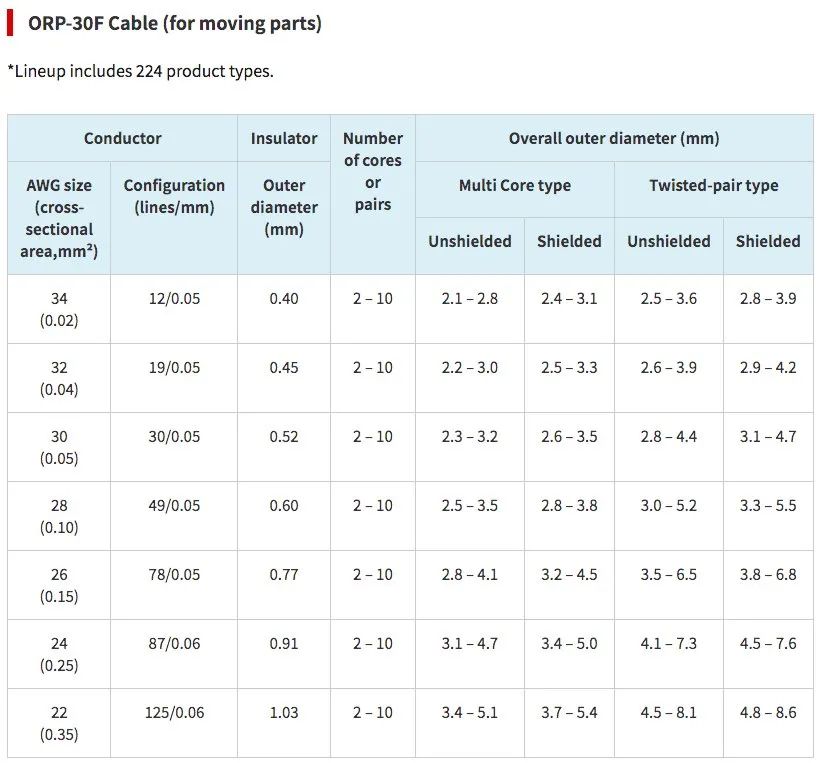Select the 4.1 – 7.3 unshielded twisted-pair cell
Screen dimensions: 820x763
669,644
